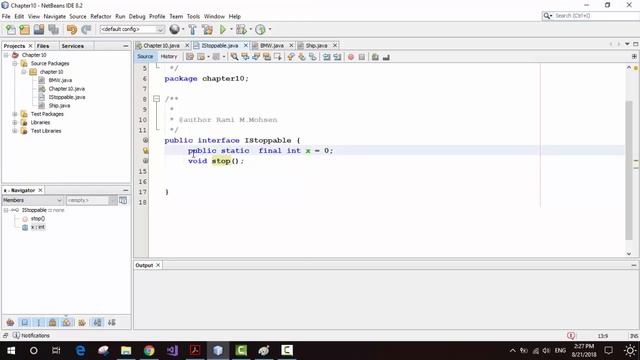Collapse the Source Packages node

pos(15,64)
